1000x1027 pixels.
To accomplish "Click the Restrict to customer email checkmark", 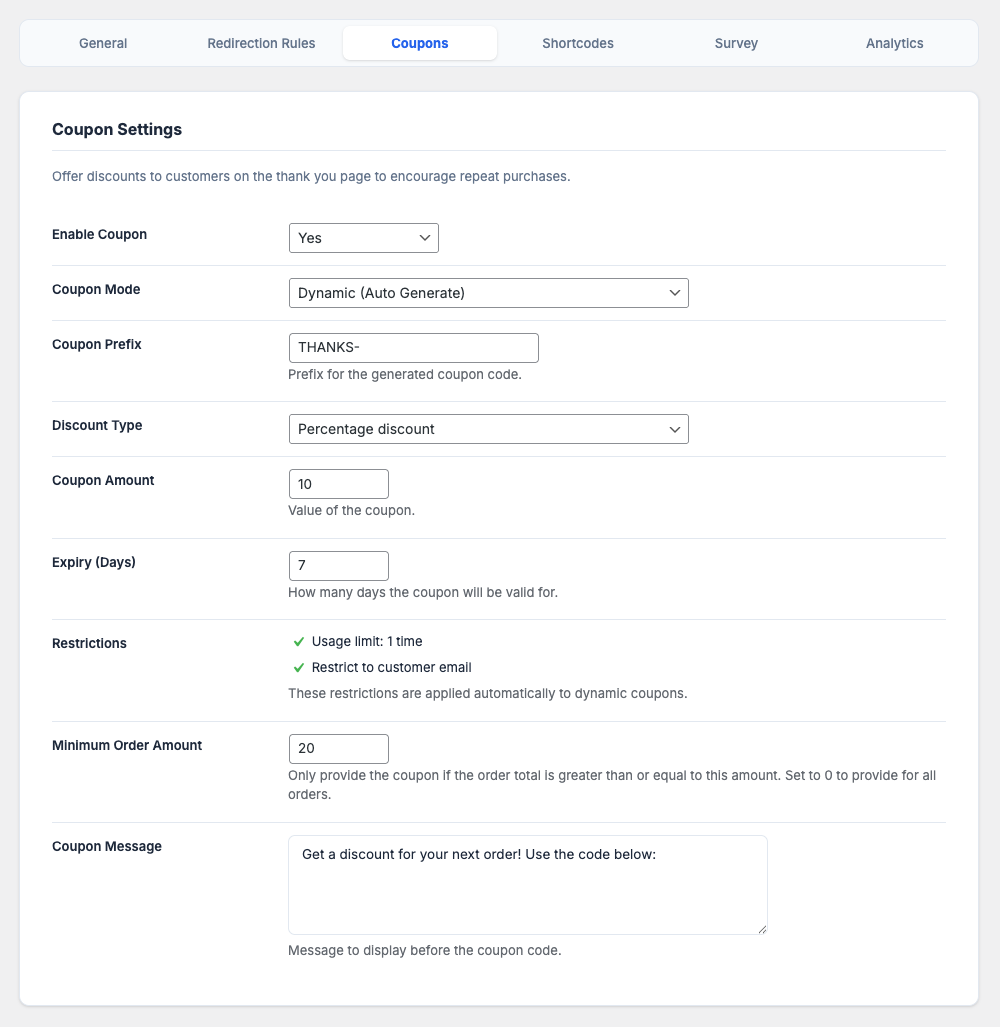I will point(298,668).
